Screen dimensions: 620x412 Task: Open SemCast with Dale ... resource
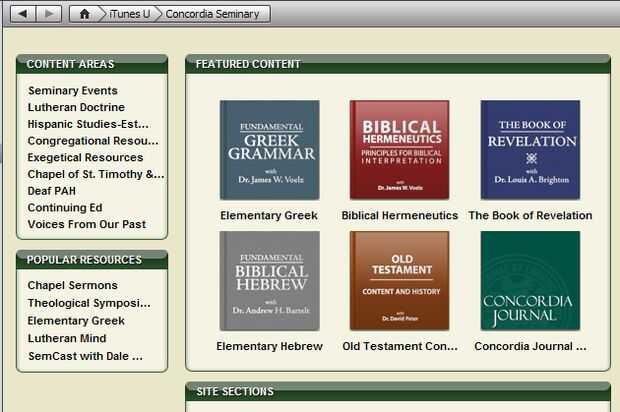85,356
